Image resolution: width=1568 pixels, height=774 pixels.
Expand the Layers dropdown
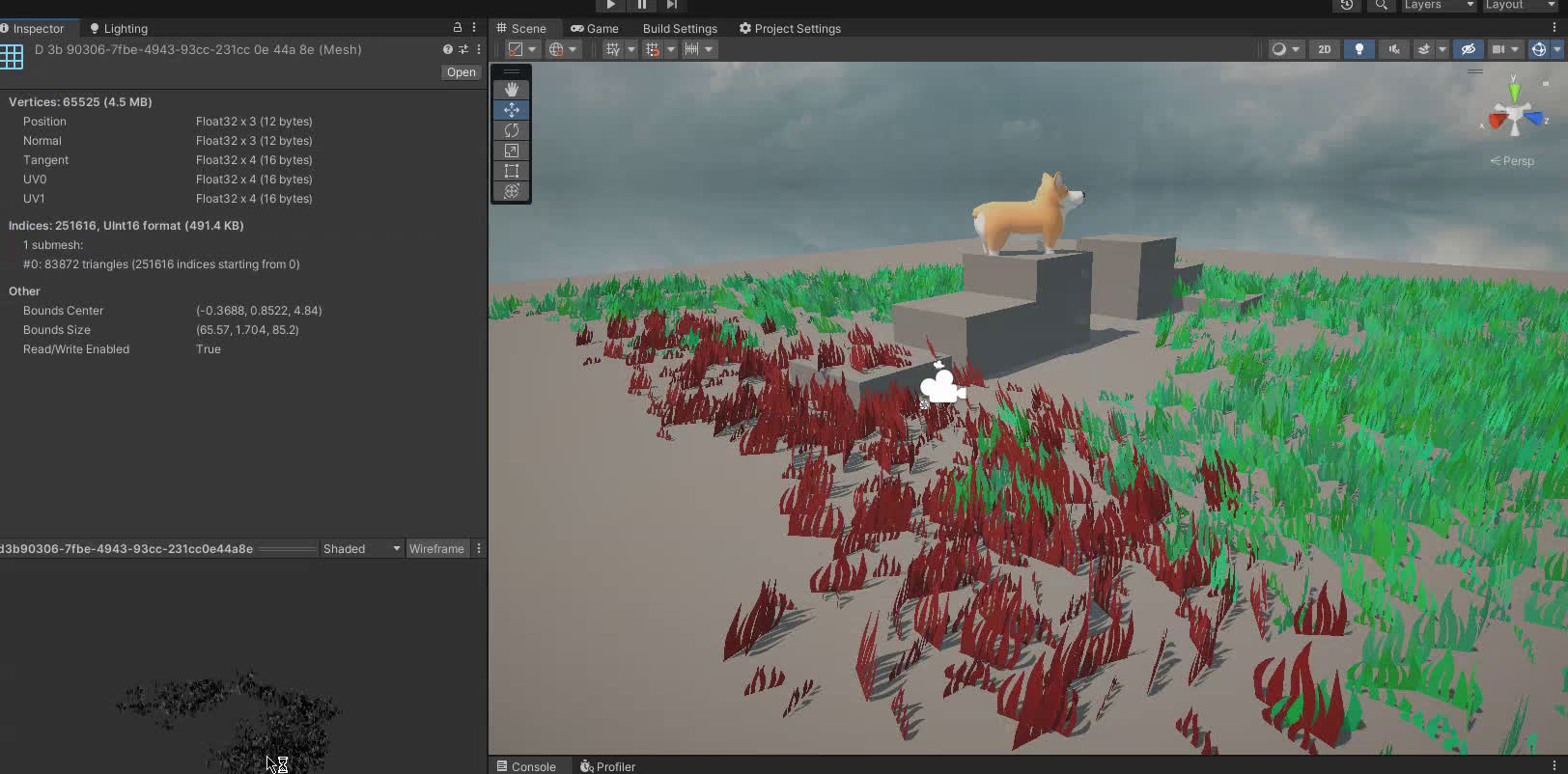pyautogui.click(x=1438, y=5)
